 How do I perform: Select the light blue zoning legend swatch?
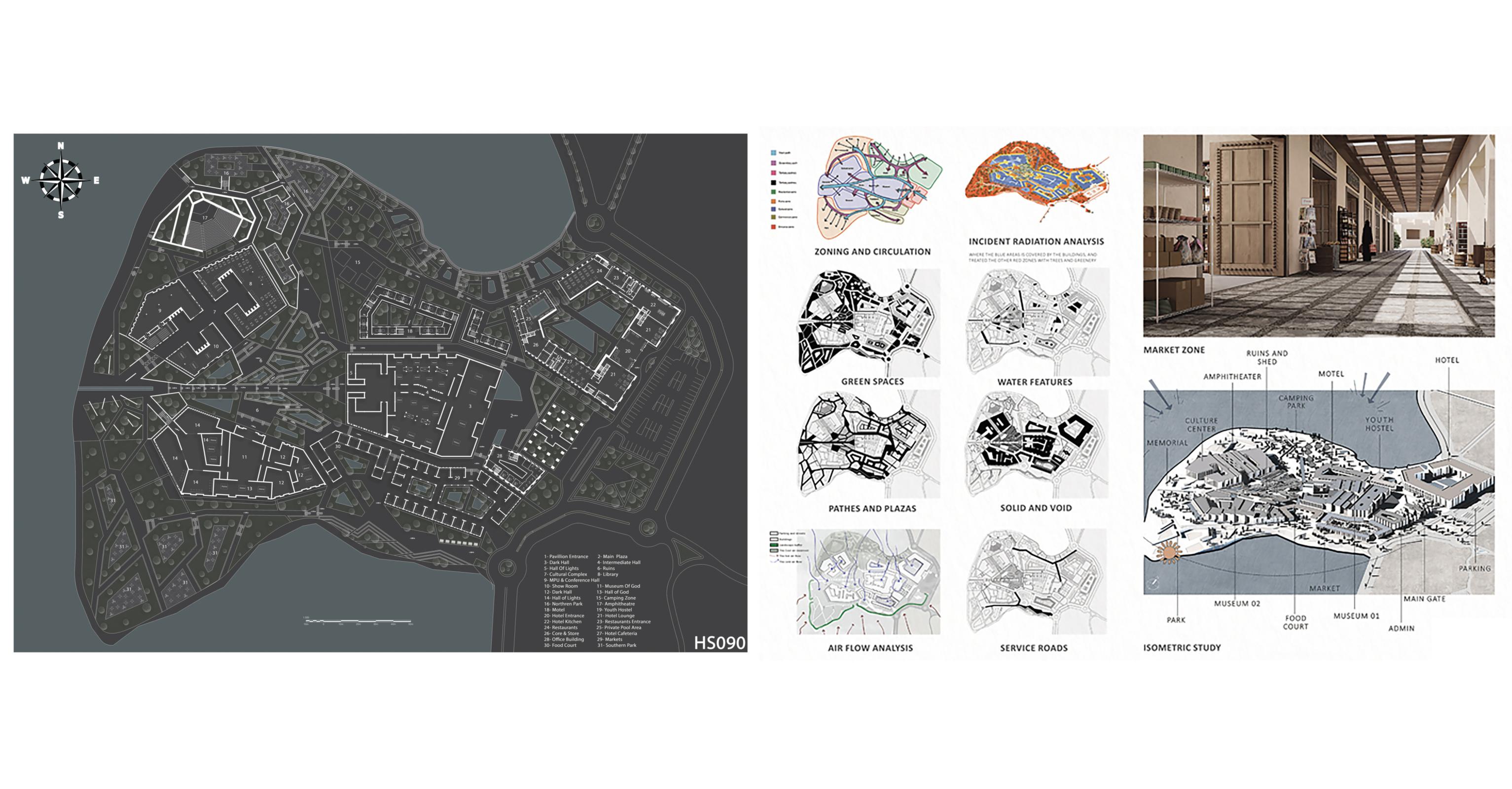(774, 153)
